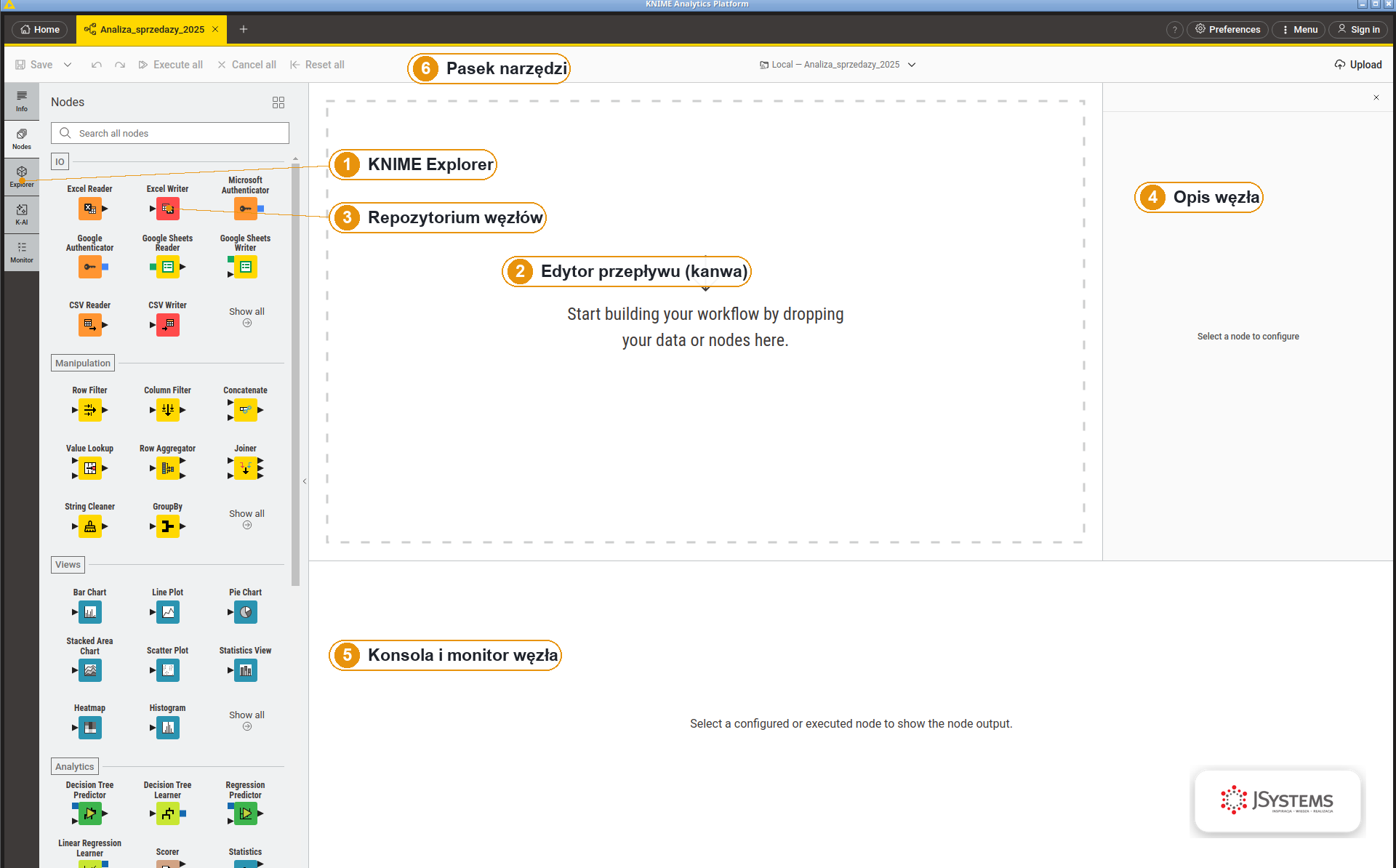The image size is (1396, 868).
Task: Select the Histogram node icon
Action: pyautogui.click(x=168, y=728)
